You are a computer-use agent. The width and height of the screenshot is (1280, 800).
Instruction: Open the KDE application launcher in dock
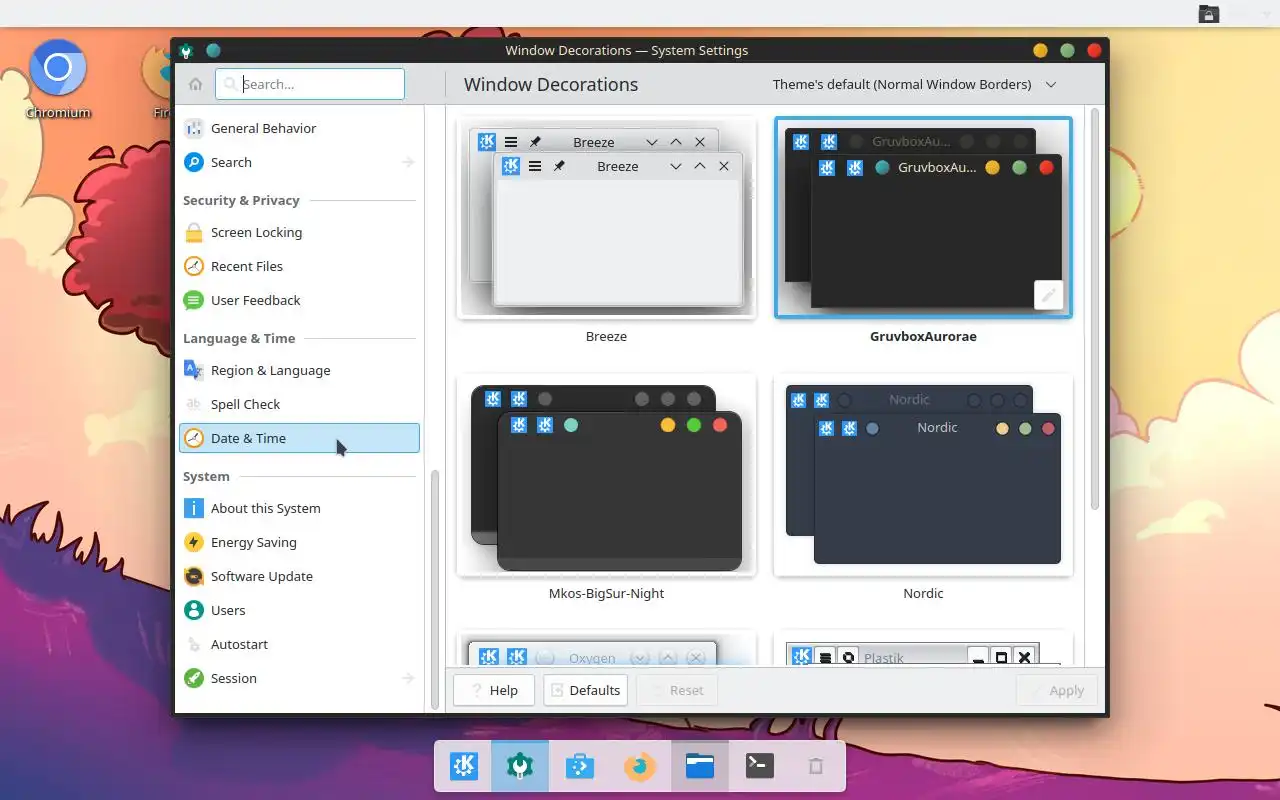[x=464, y=767]
